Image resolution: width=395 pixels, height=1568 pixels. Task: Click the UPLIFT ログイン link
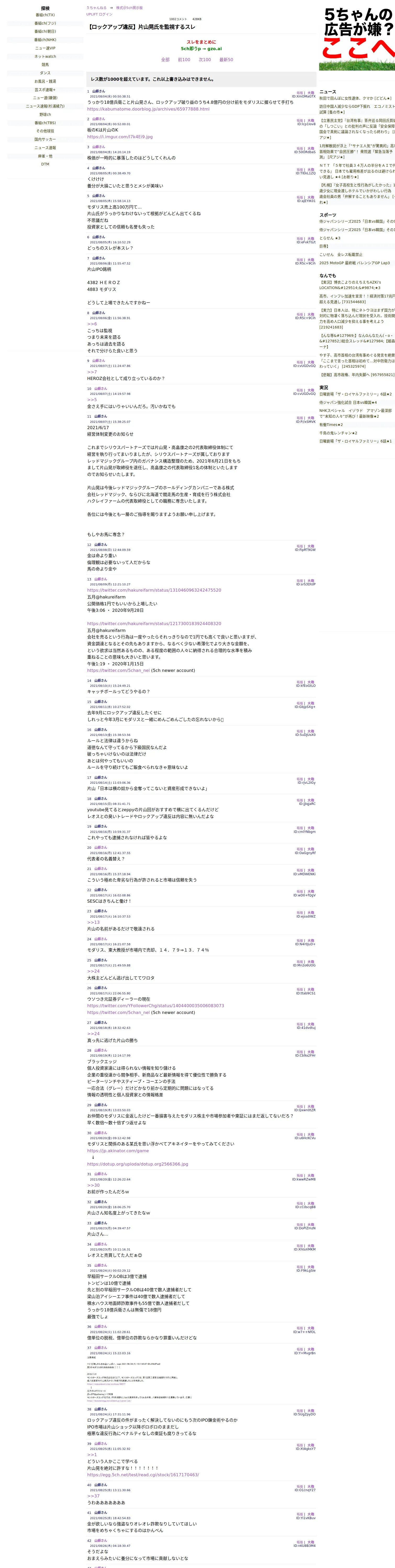99,14
